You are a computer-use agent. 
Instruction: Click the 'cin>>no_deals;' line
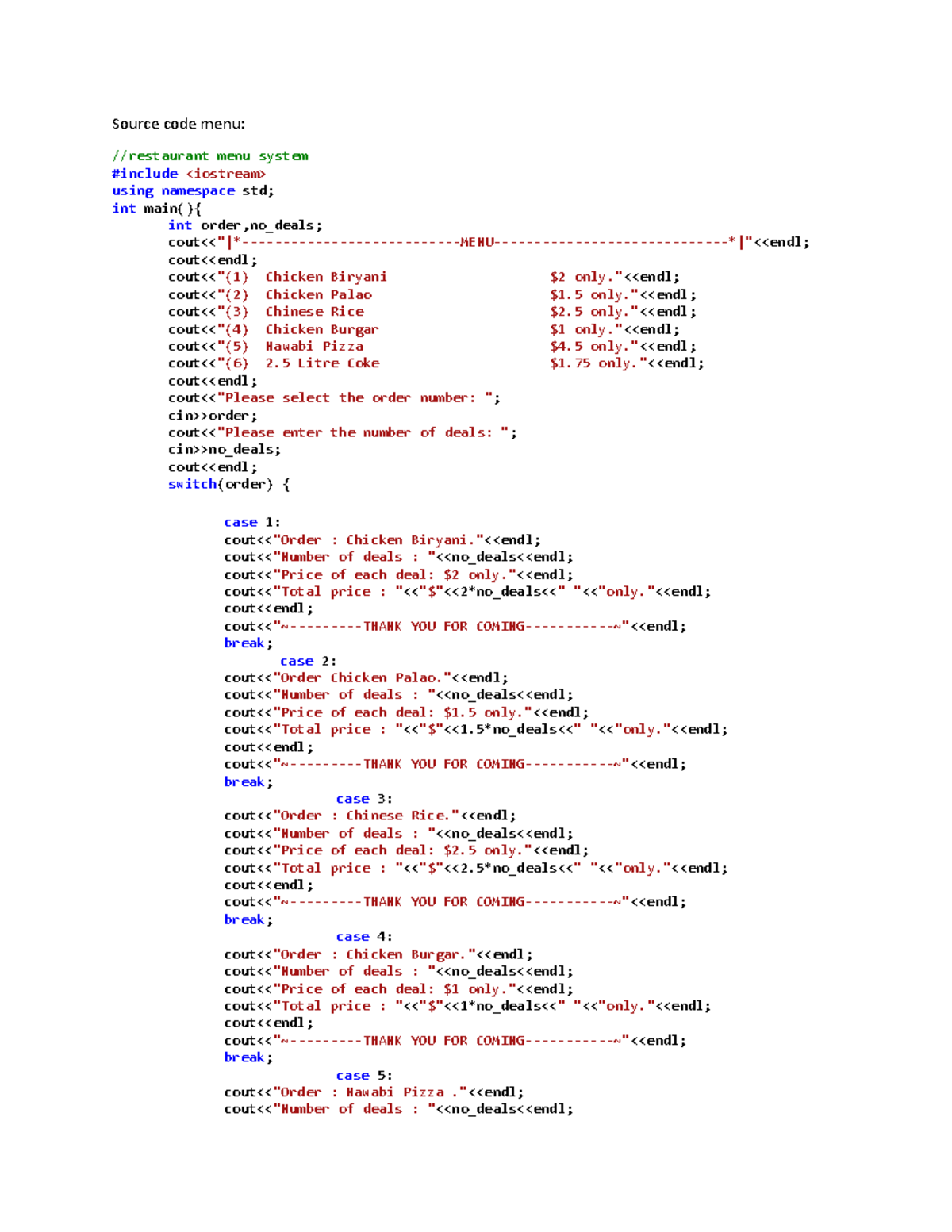[x=225, y=450]
